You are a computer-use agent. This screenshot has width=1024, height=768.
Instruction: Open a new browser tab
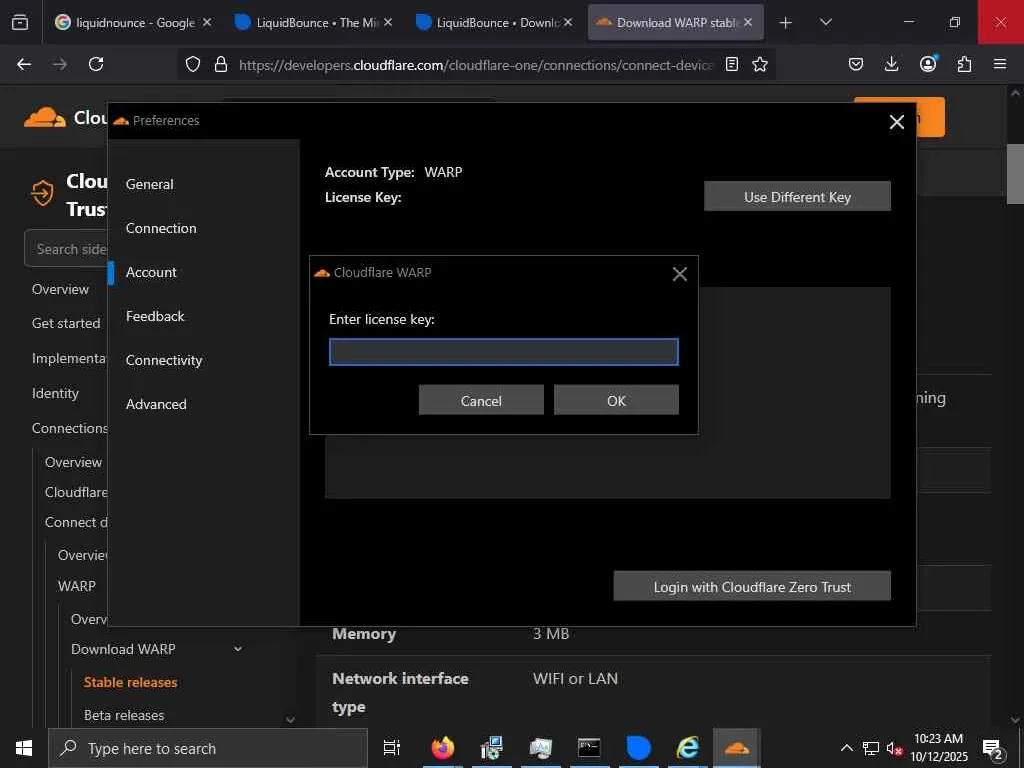click(786, 22)
